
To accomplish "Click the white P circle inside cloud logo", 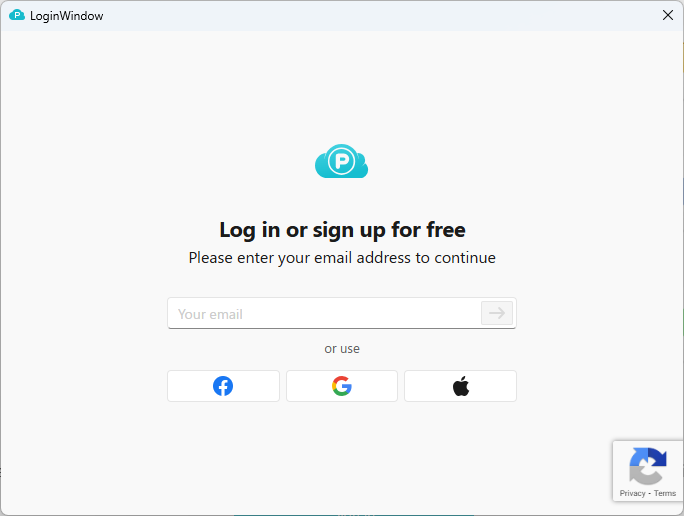I will (342, 161).
